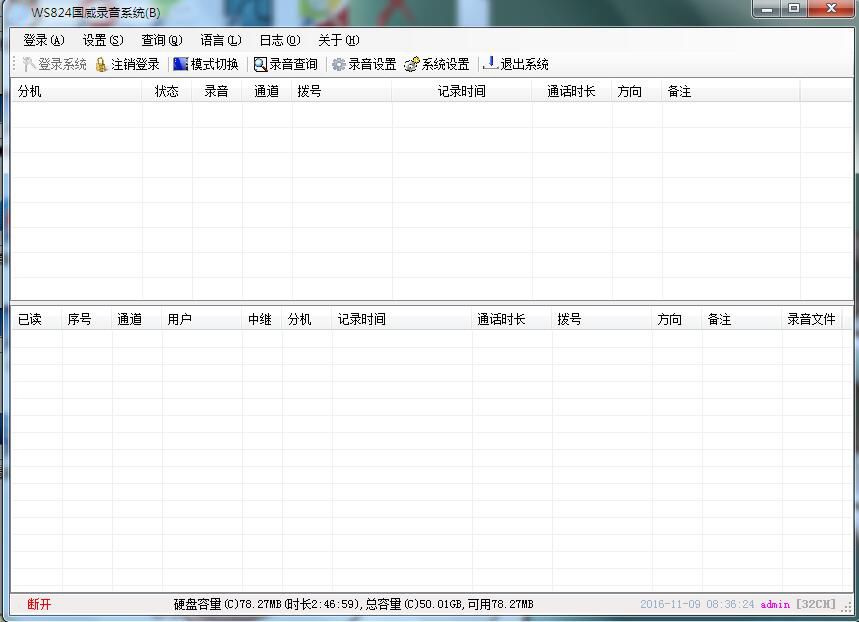Click the 录音文件 column header
Screen dimensions: 859x622
pos(812,319)
